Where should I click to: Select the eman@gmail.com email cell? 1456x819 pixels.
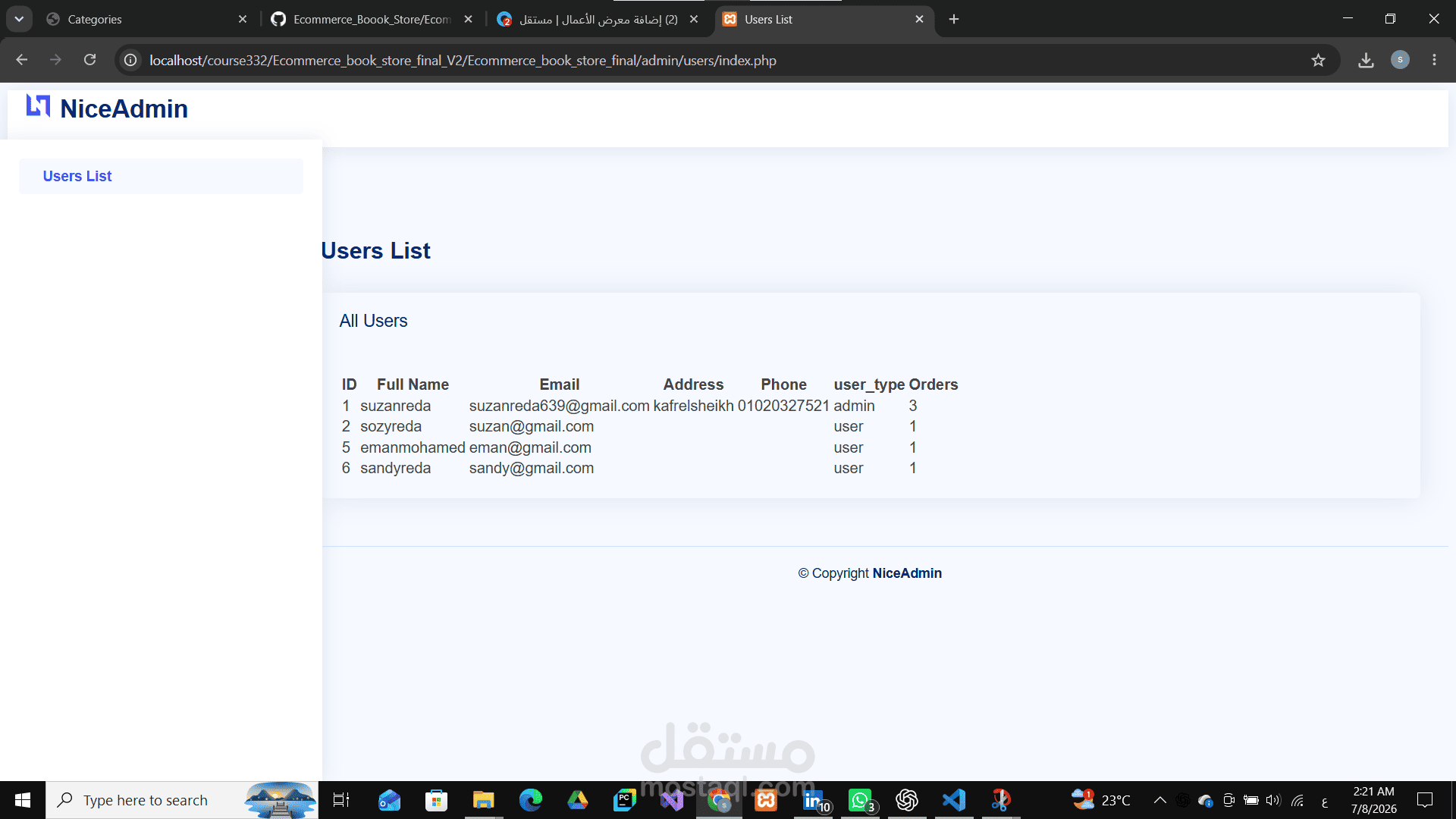[x=530, y=447]
